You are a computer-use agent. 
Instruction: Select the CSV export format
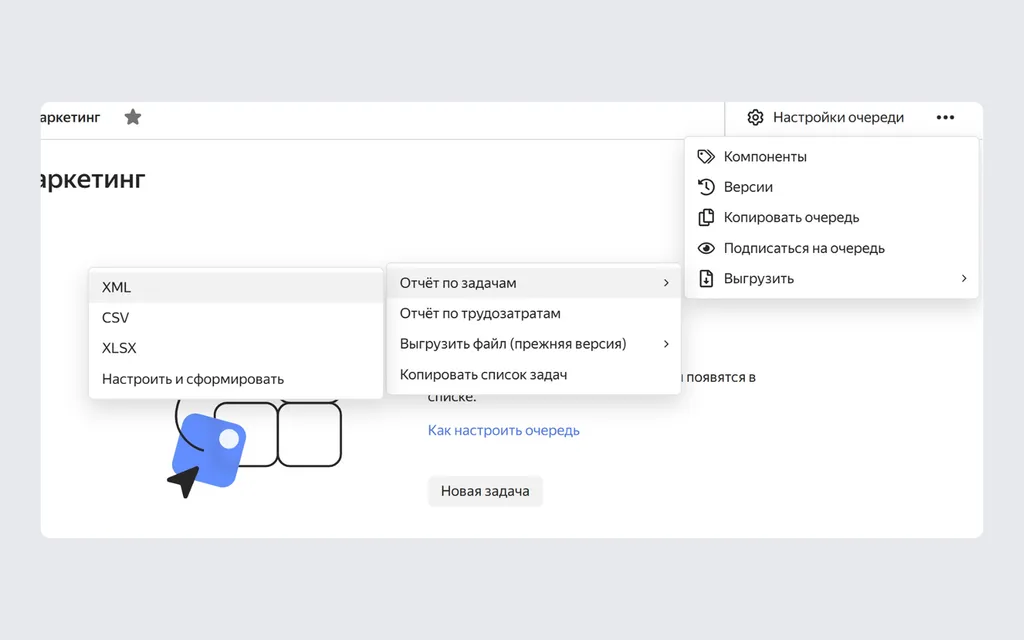236,317
